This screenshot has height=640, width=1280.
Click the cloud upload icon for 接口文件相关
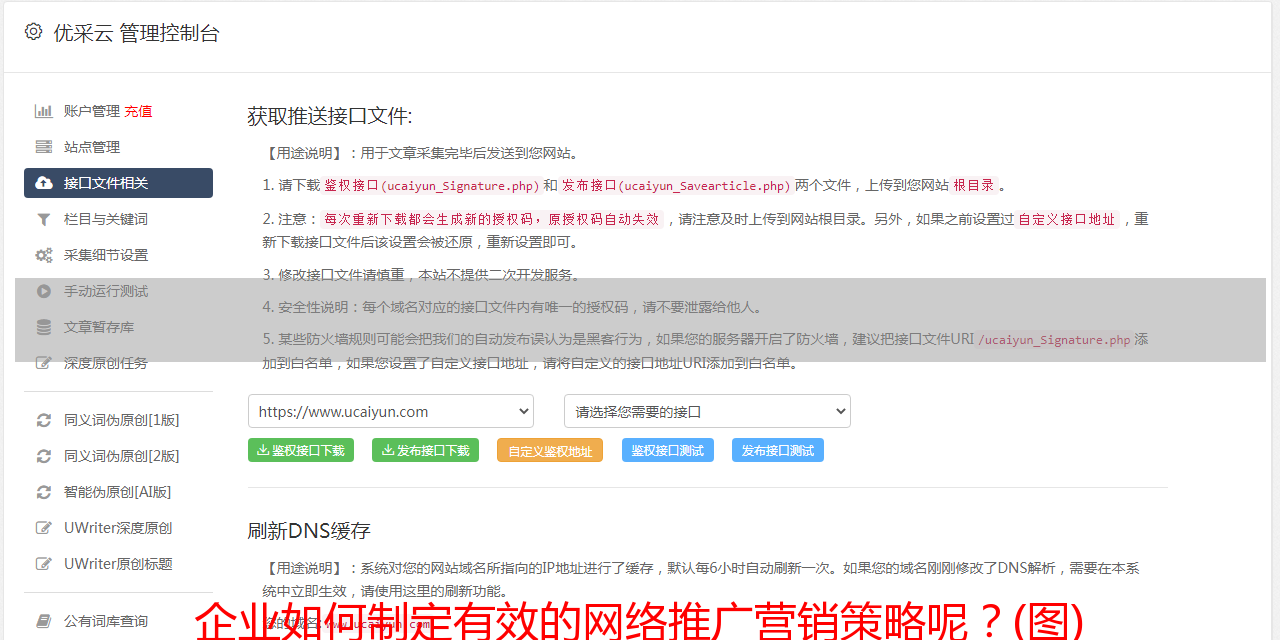44,183
